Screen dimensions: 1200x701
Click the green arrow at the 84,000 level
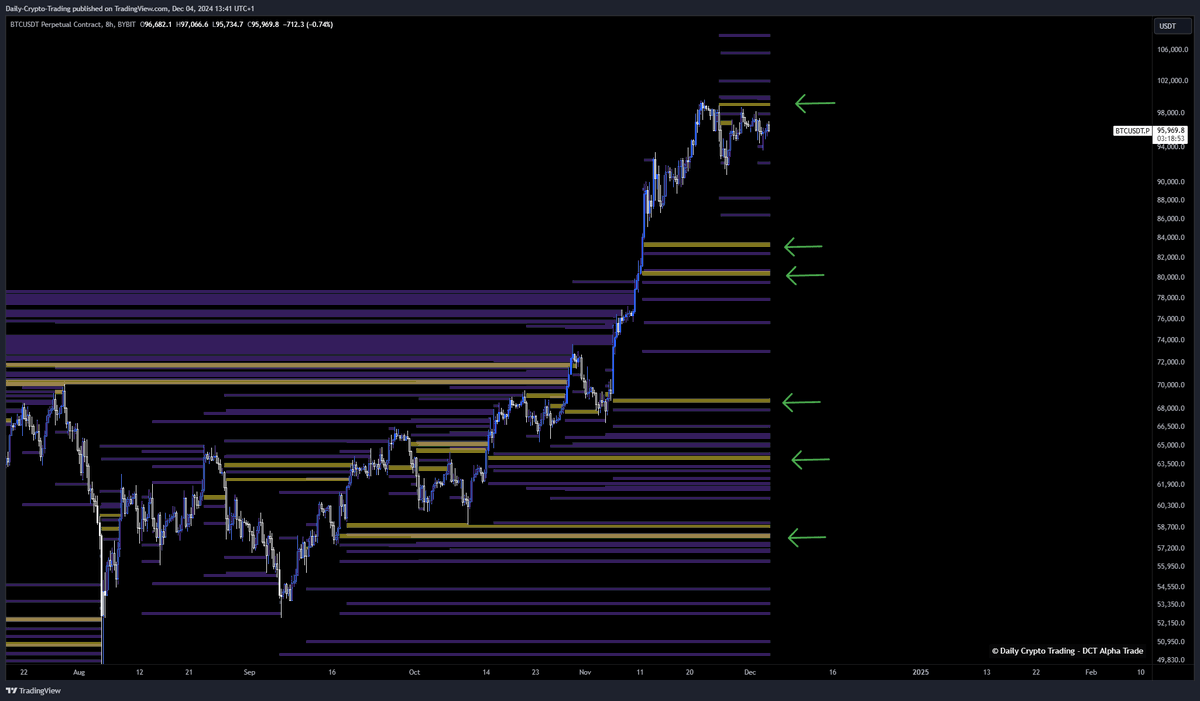(805, 246)
